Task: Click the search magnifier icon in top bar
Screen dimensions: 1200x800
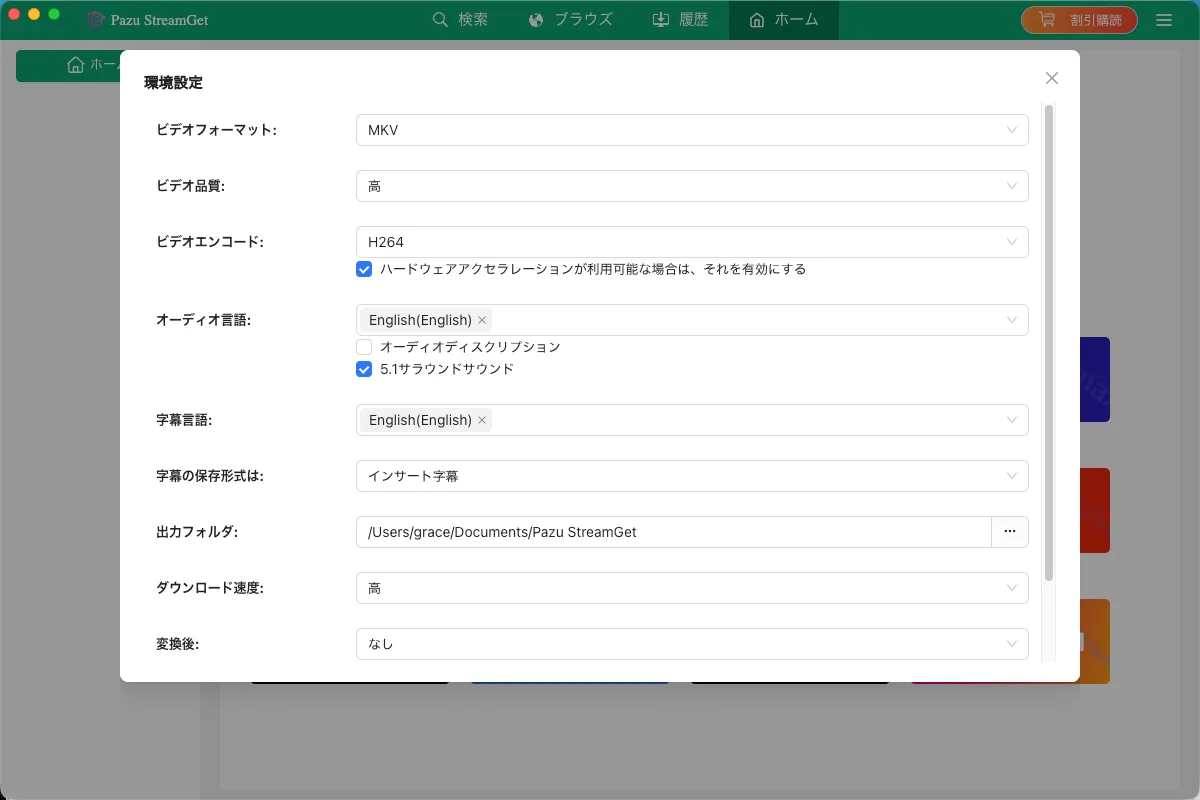Action: (440, 19)
